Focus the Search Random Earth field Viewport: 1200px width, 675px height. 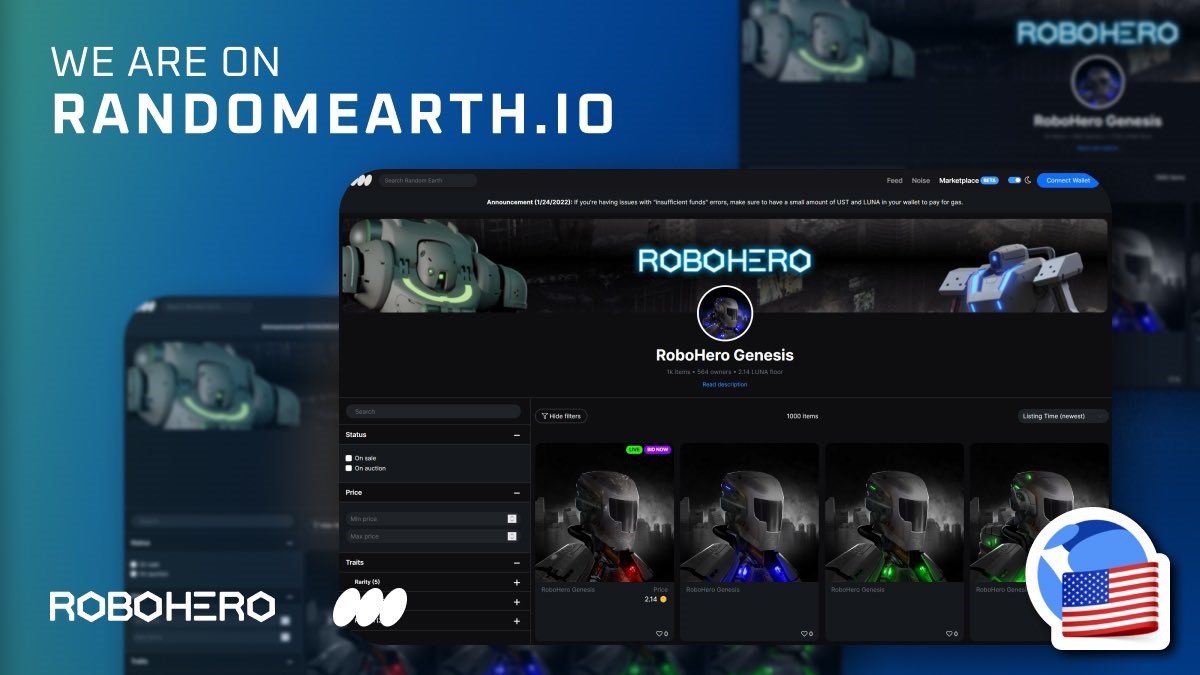click(x=428, y=181)
